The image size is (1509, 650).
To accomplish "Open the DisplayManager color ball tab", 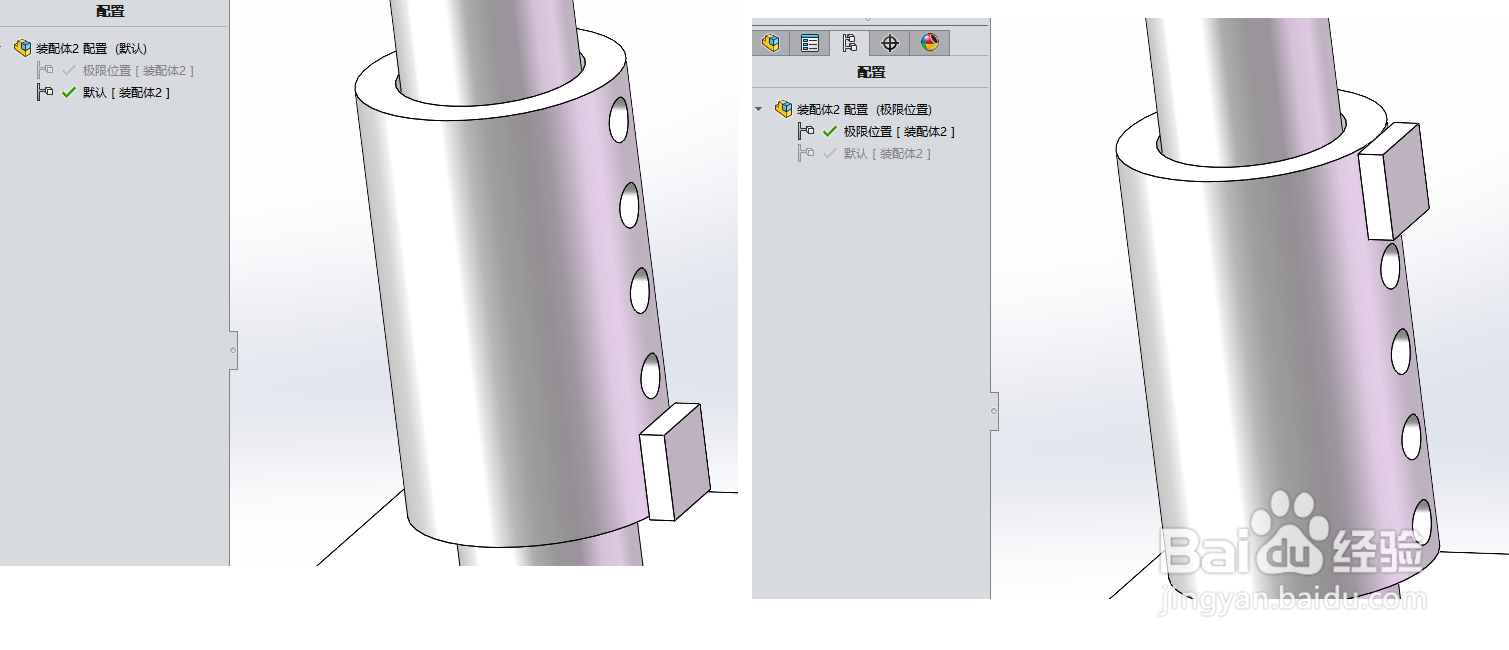I will [x=930, y=43].
